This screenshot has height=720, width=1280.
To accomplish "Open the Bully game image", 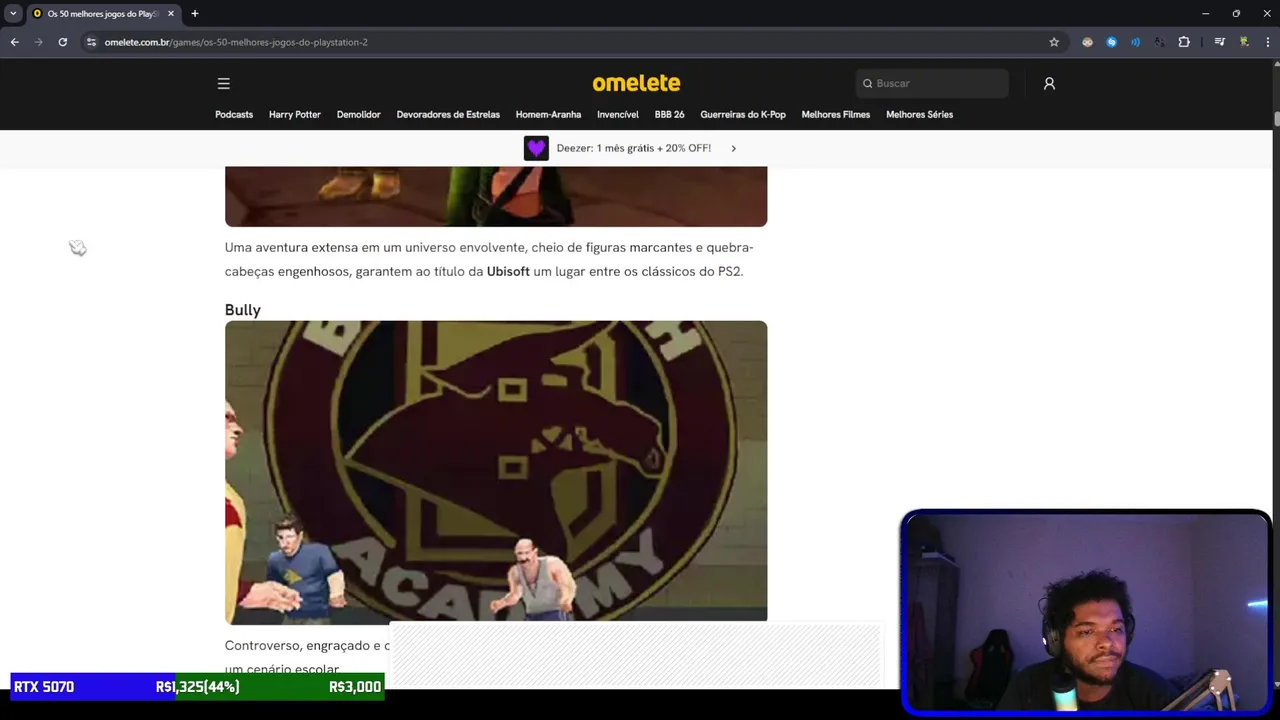I will (x=496, y=471).
